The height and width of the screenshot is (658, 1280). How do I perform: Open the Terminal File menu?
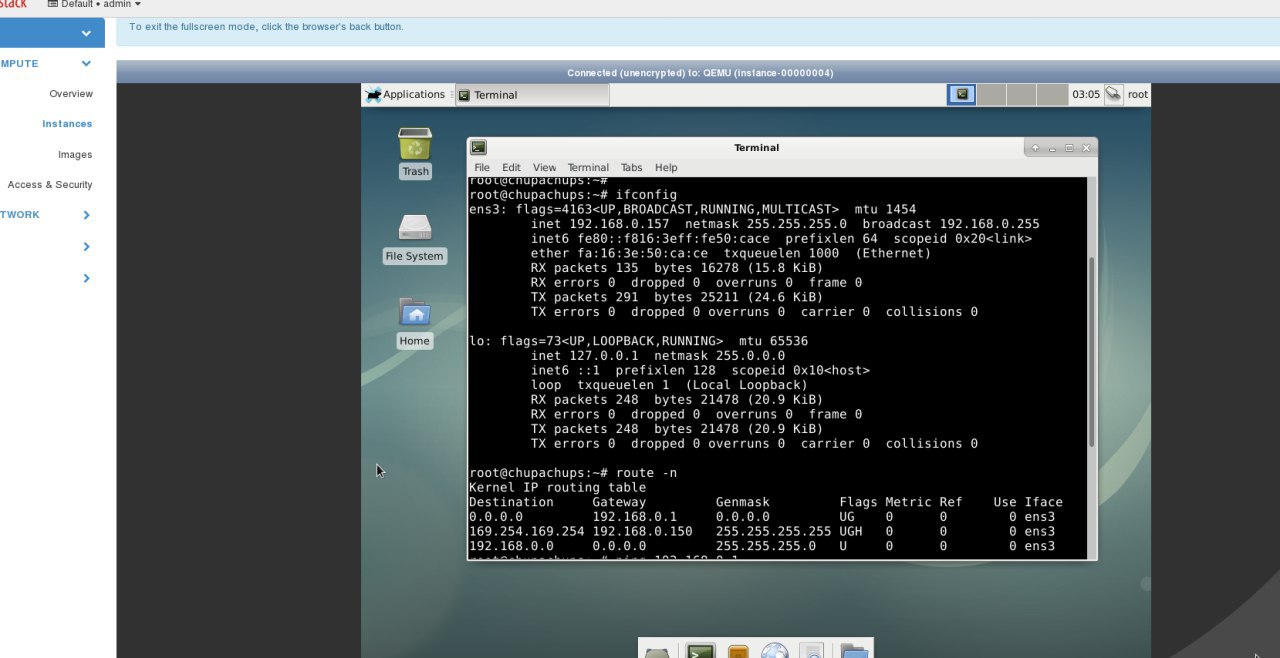tap(482, 167)
